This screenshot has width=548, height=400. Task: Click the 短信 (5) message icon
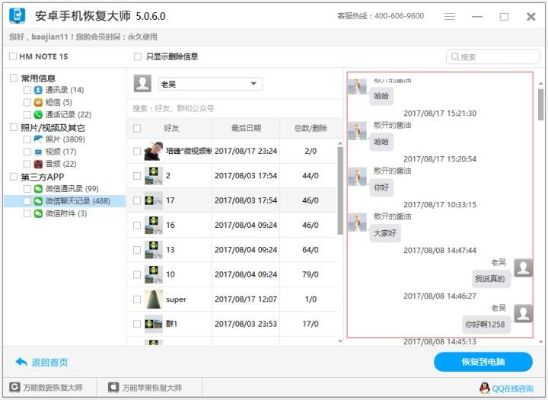[38, 102]
